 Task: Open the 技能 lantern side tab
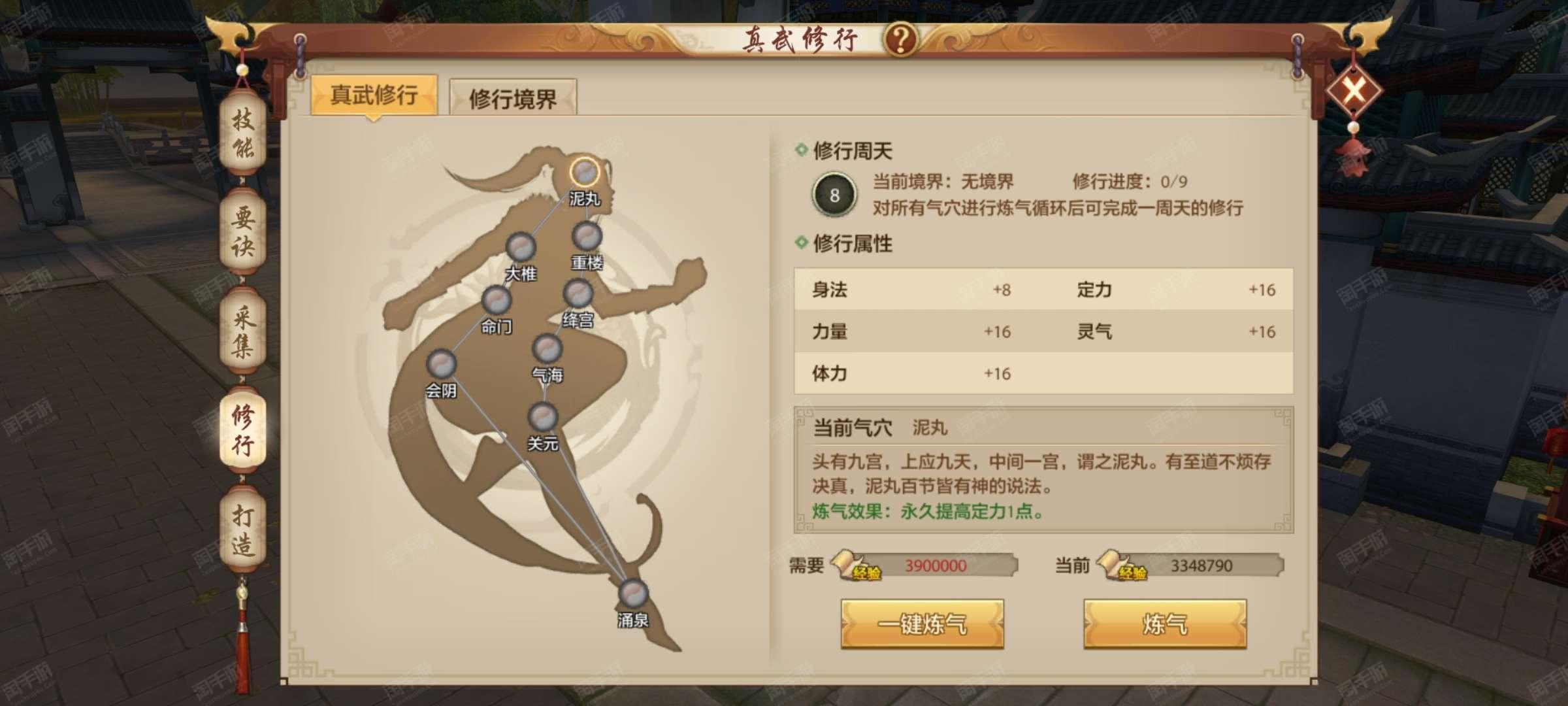[x=243, y=133]
